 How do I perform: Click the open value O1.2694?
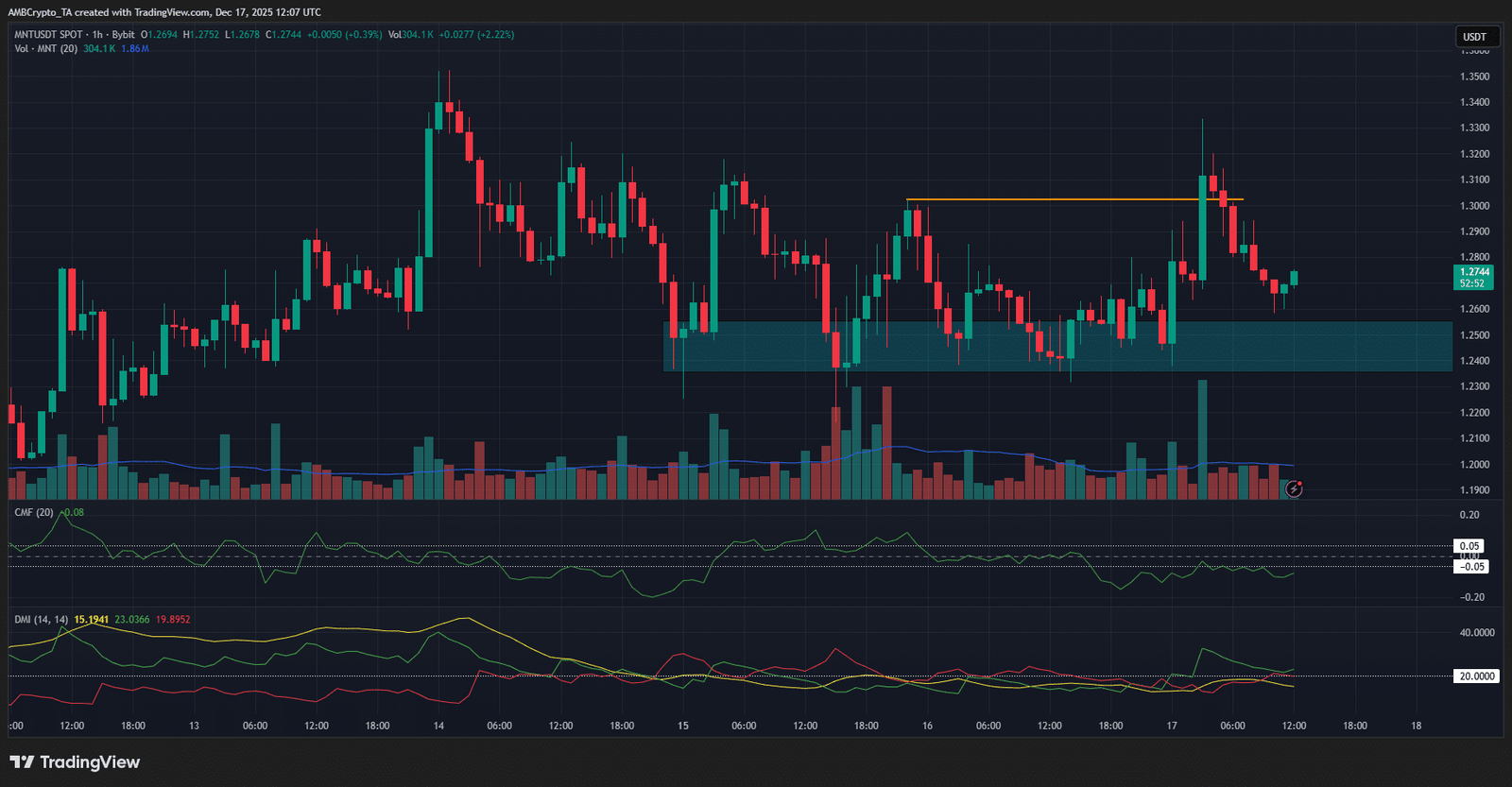click(x=160, y=35)
